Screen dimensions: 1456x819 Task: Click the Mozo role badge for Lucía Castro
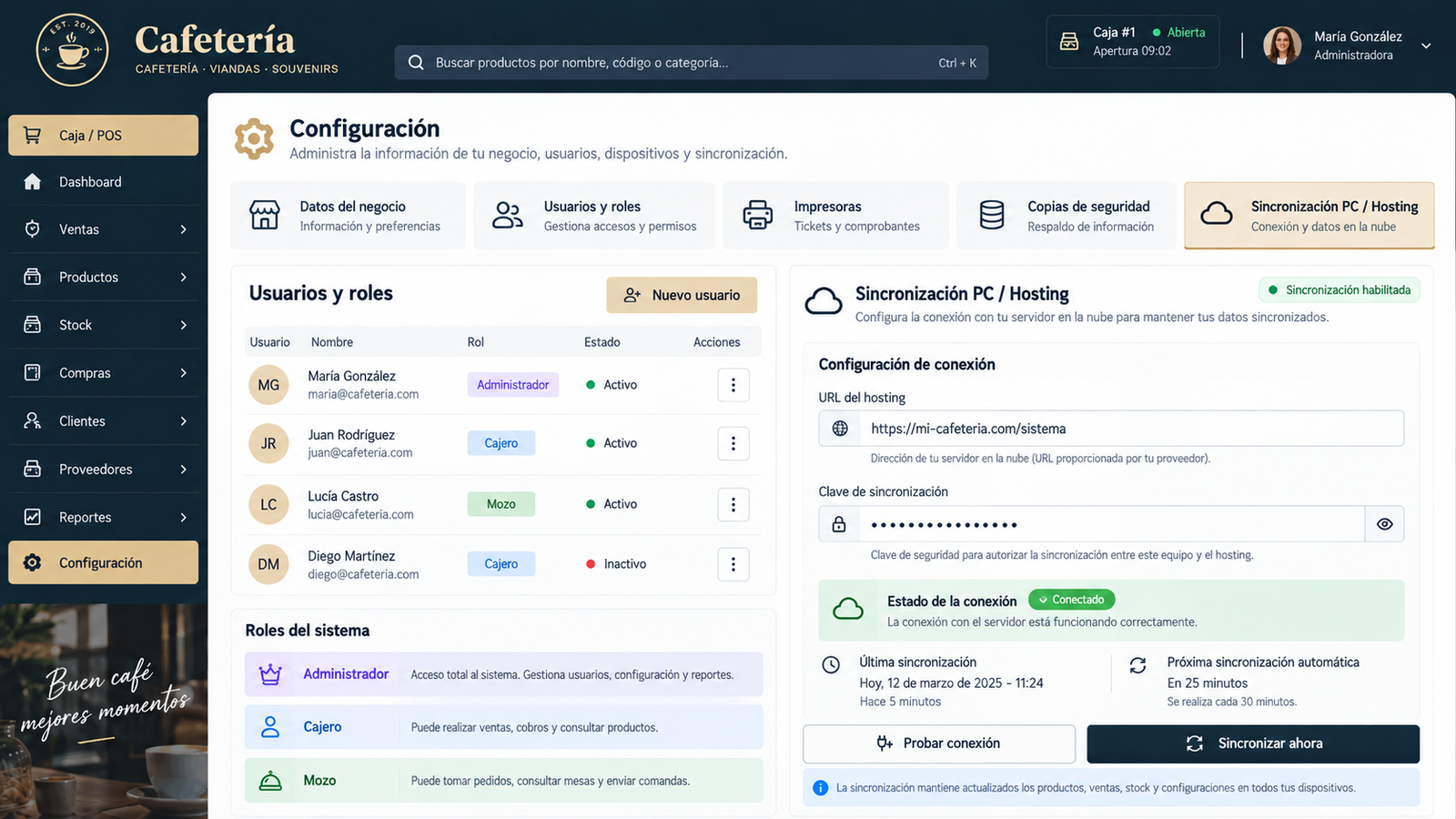[501, 504]
